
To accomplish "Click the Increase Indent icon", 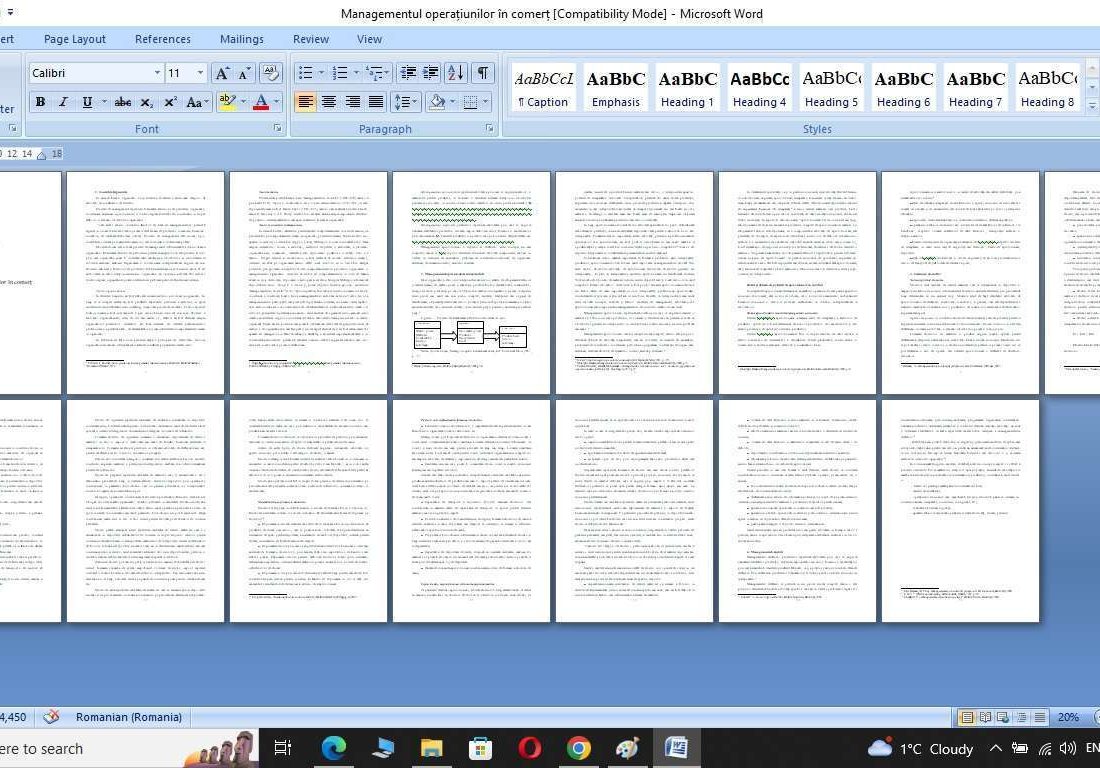I will (431, 73).
